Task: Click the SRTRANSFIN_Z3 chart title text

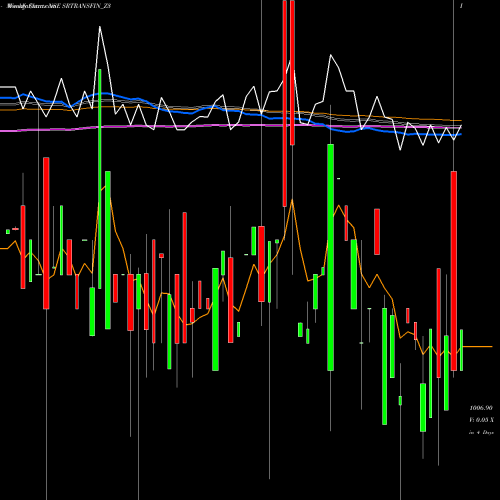Action: [x=86, y=6]
